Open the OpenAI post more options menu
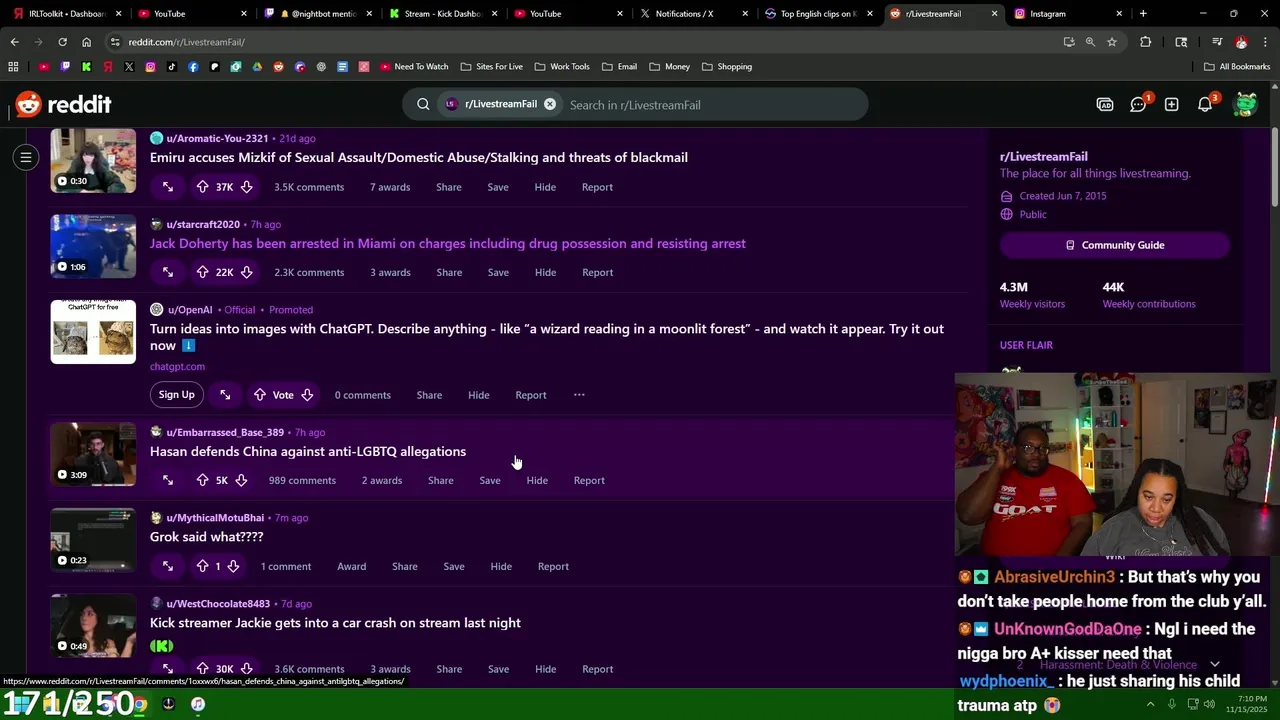This screenshot has width=1280, height=720. point(579,395)
